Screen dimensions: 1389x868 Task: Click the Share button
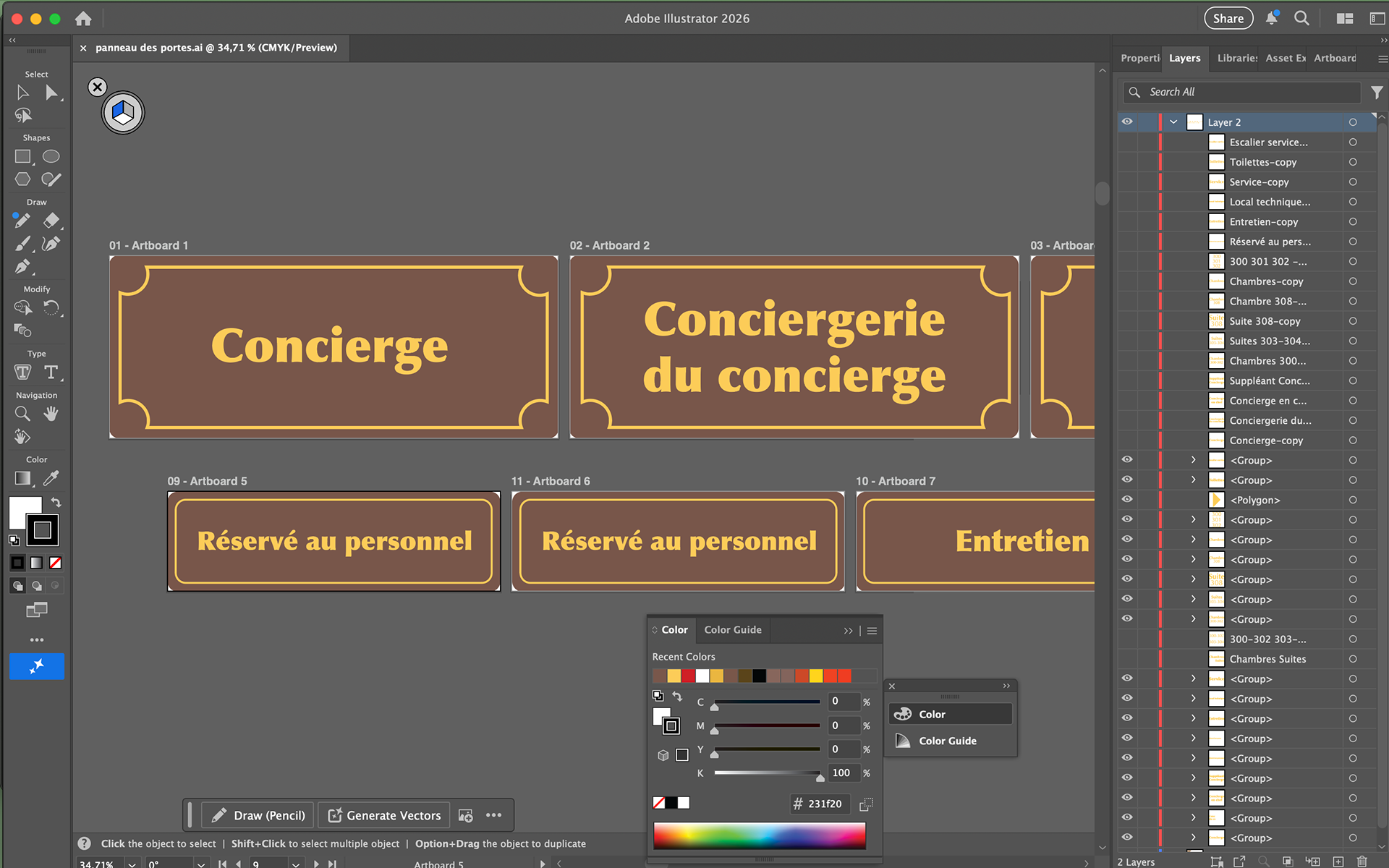tap(1228, 19)
